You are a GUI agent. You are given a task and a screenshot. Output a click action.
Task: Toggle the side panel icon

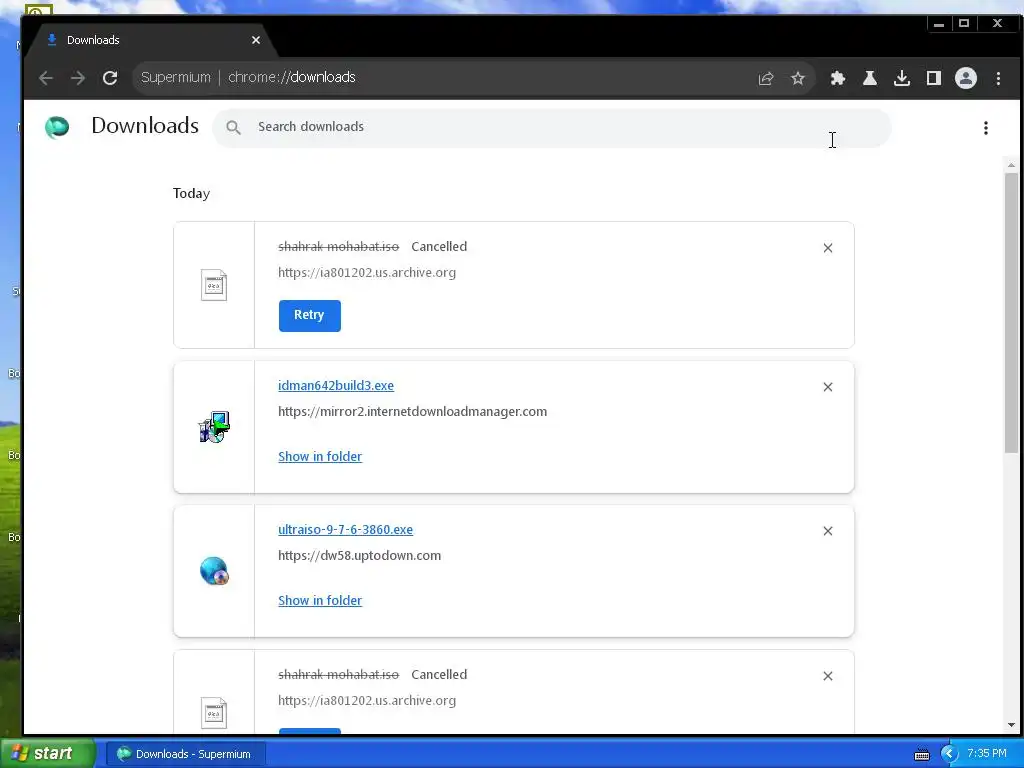click(933, 78)
